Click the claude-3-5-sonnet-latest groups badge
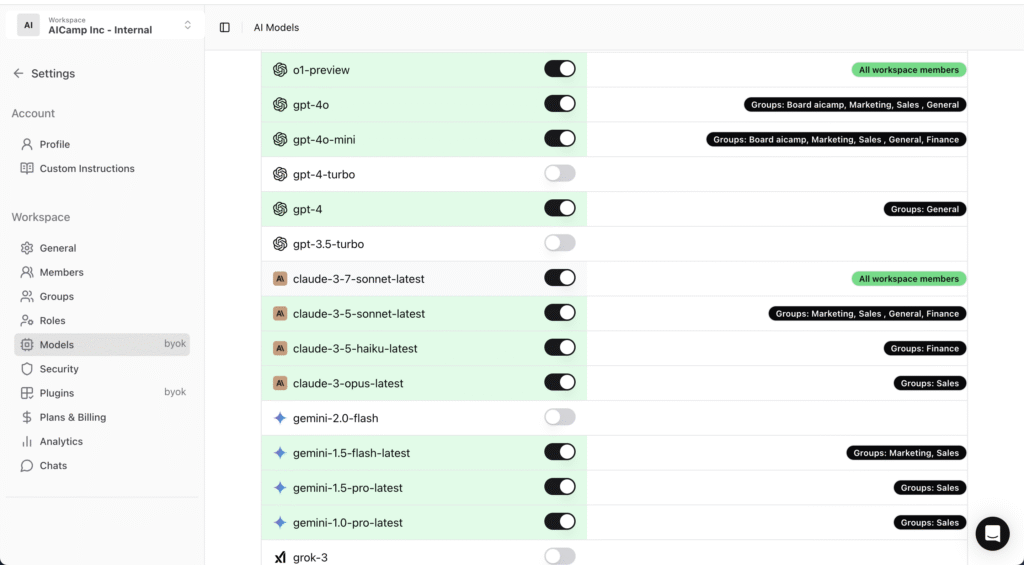This screenshot has height=565, width=1024. pyautogui.click(x=867, y=314)
